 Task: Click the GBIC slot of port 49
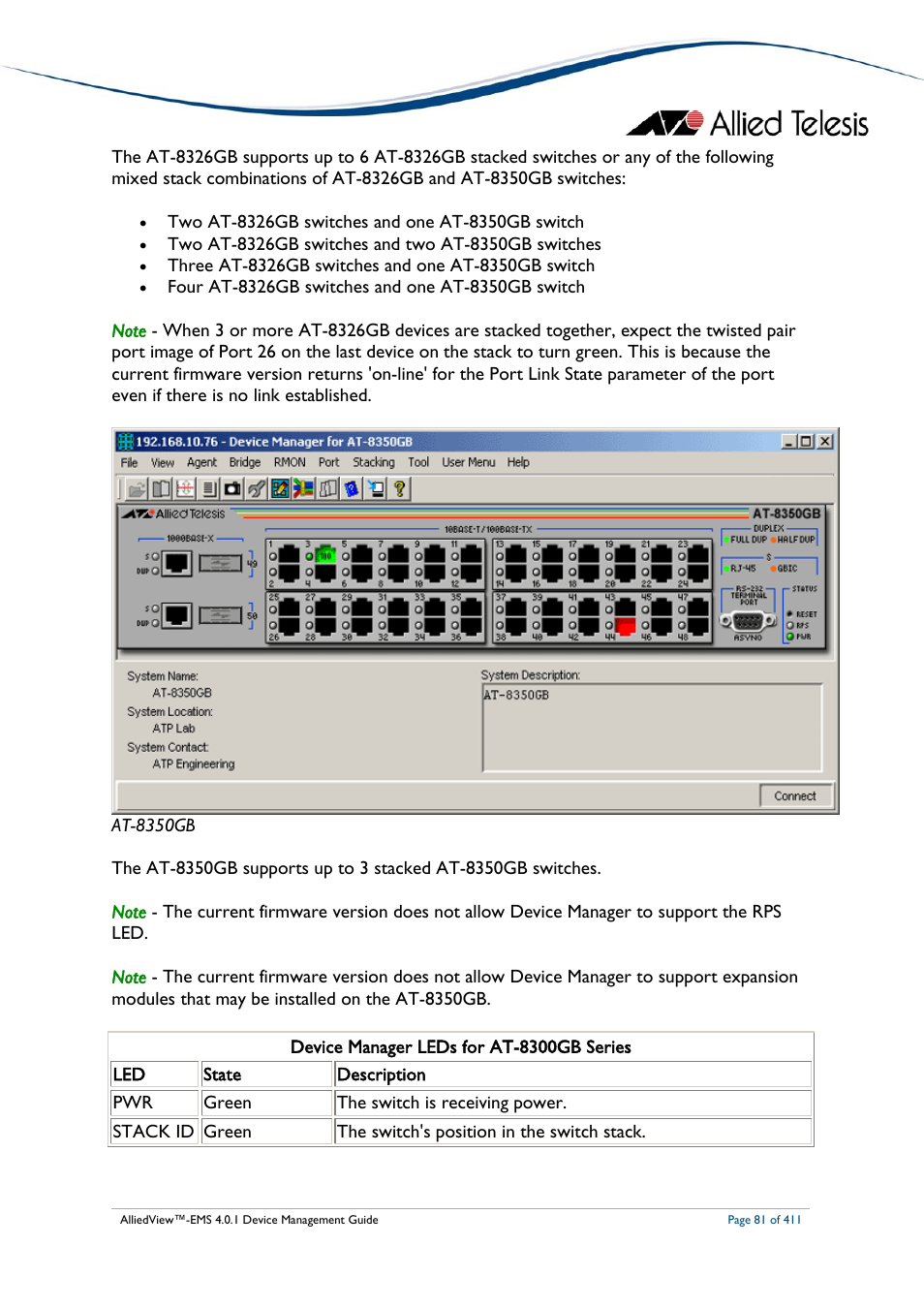coord(221,563)
